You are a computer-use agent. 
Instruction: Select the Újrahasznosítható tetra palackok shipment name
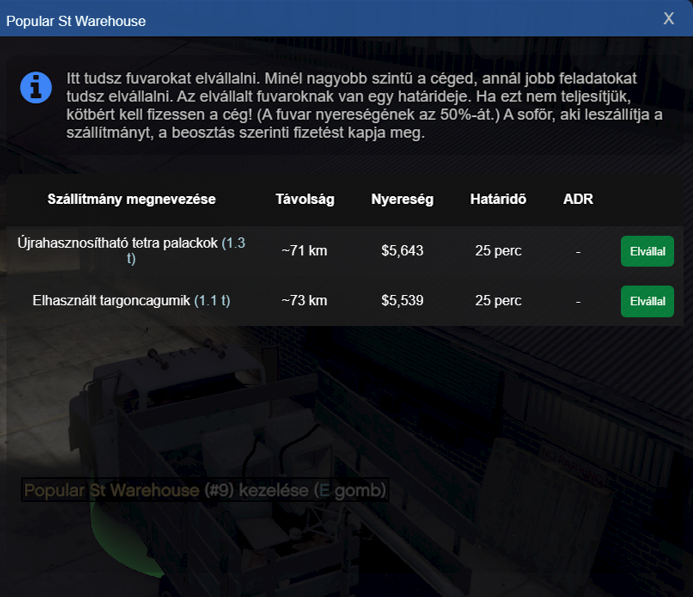tap(117, 243)
